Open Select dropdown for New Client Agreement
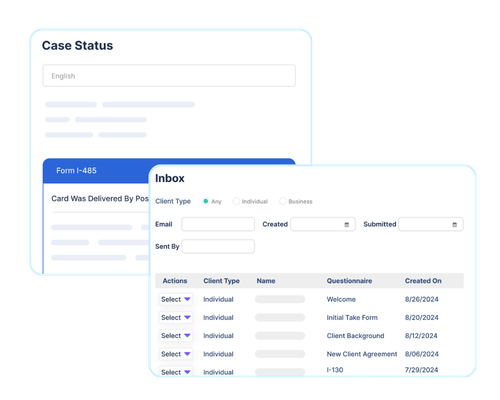This screenshot has height=400, width=500. point(176,354)
